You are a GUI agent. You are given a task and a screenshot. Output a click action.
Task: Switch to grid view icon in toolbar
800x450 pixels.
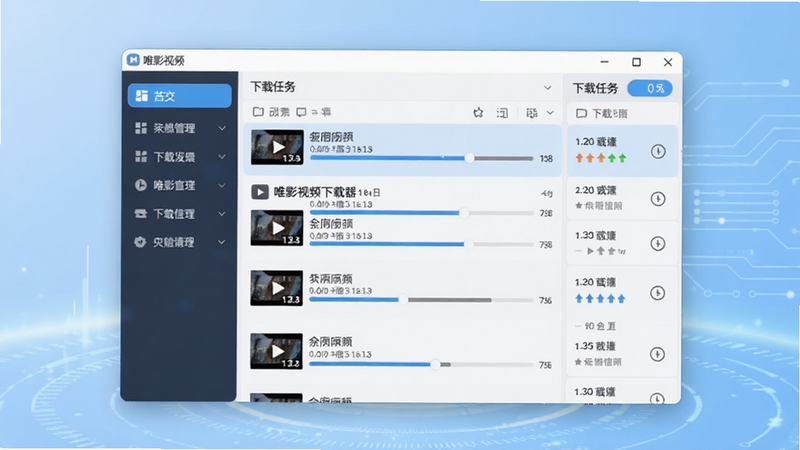pyautogui.click(x=532, y=113)
